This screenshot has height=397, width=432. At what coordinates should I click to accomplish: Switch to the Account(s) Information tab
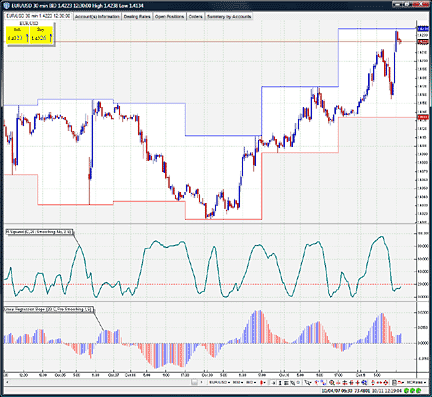[x=97, y=16]
